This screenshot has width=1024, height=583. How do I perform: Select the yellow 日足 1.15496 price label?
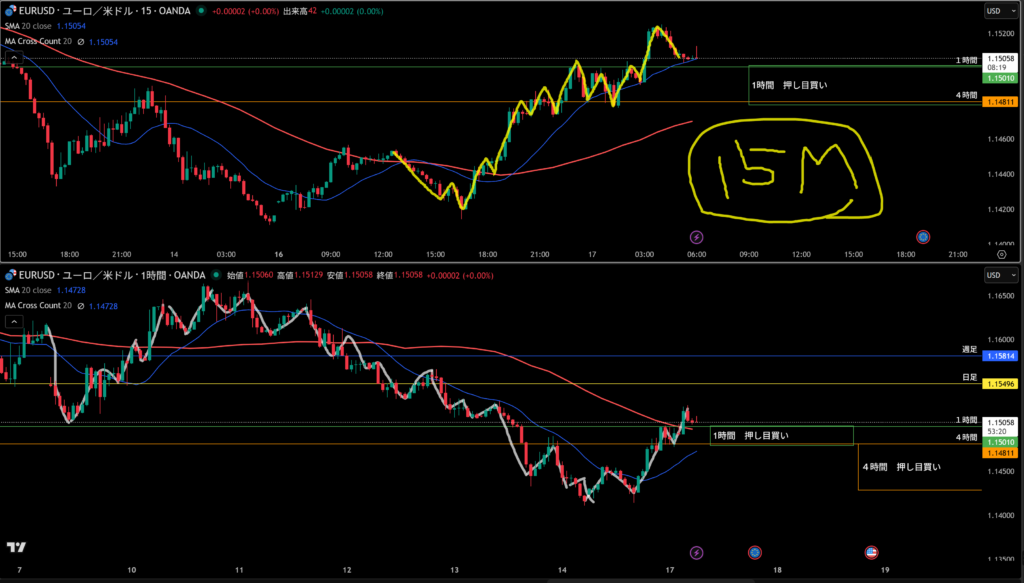[x=1001, y=384]
